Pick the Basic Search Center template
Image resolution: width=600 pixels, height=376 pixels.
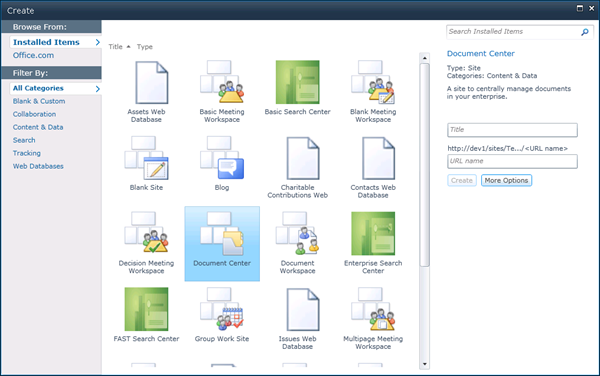(297, 82)
